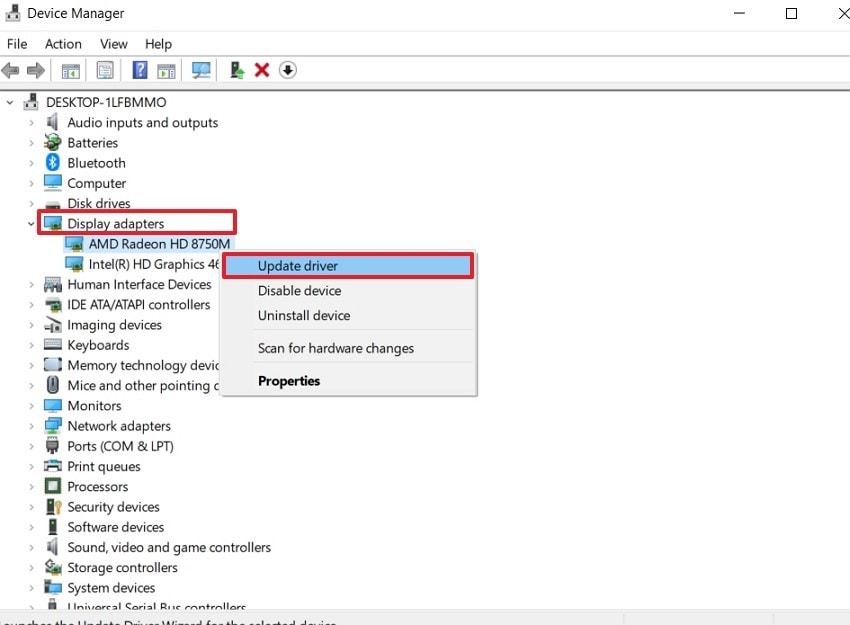This screenshot has height=625, width=850.
Task: Expand Sound, video and game controllers
Action: point(31,547)
